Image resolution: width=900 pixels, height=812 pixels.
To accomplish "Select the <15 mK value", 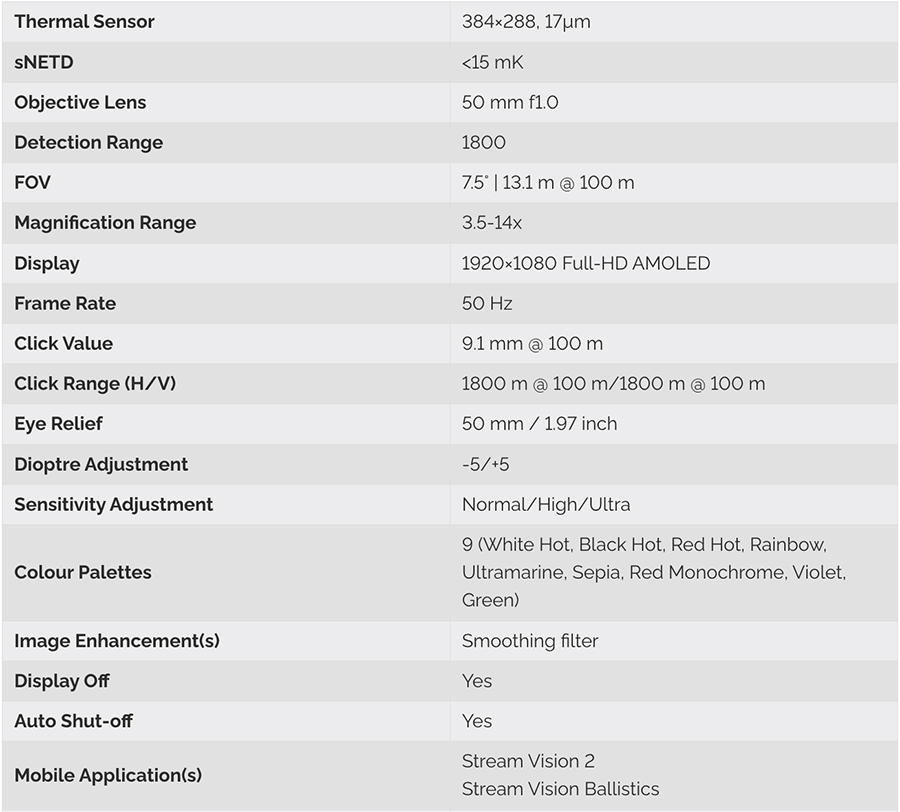I will click(492, 62).
